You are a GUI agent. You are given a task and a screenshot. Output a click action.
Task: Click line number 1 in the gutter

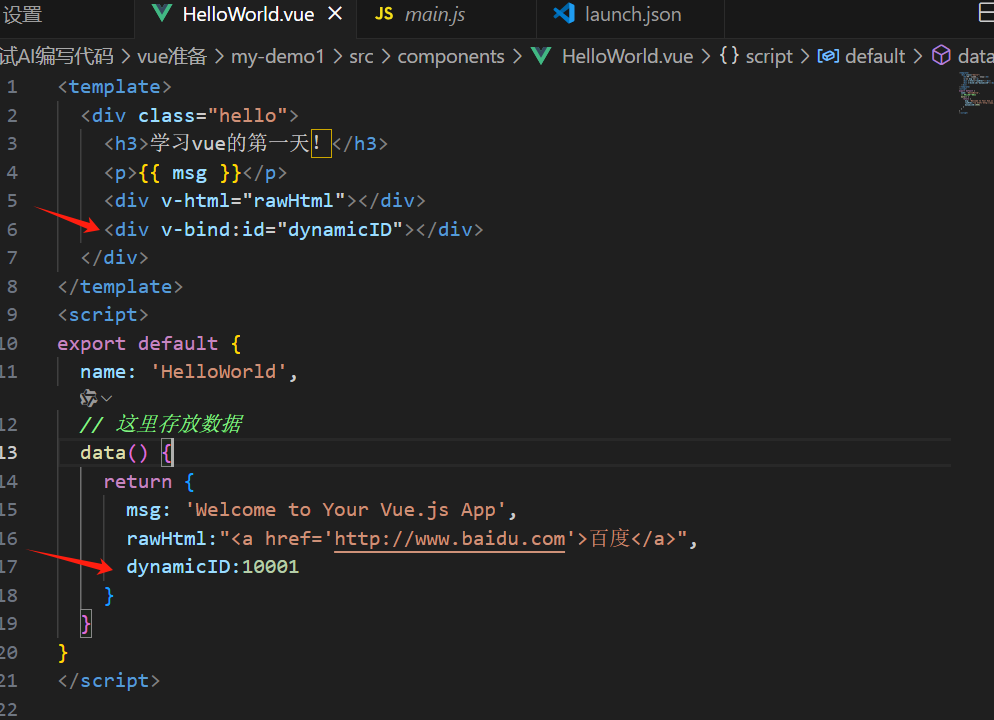[x=12, y=87]
